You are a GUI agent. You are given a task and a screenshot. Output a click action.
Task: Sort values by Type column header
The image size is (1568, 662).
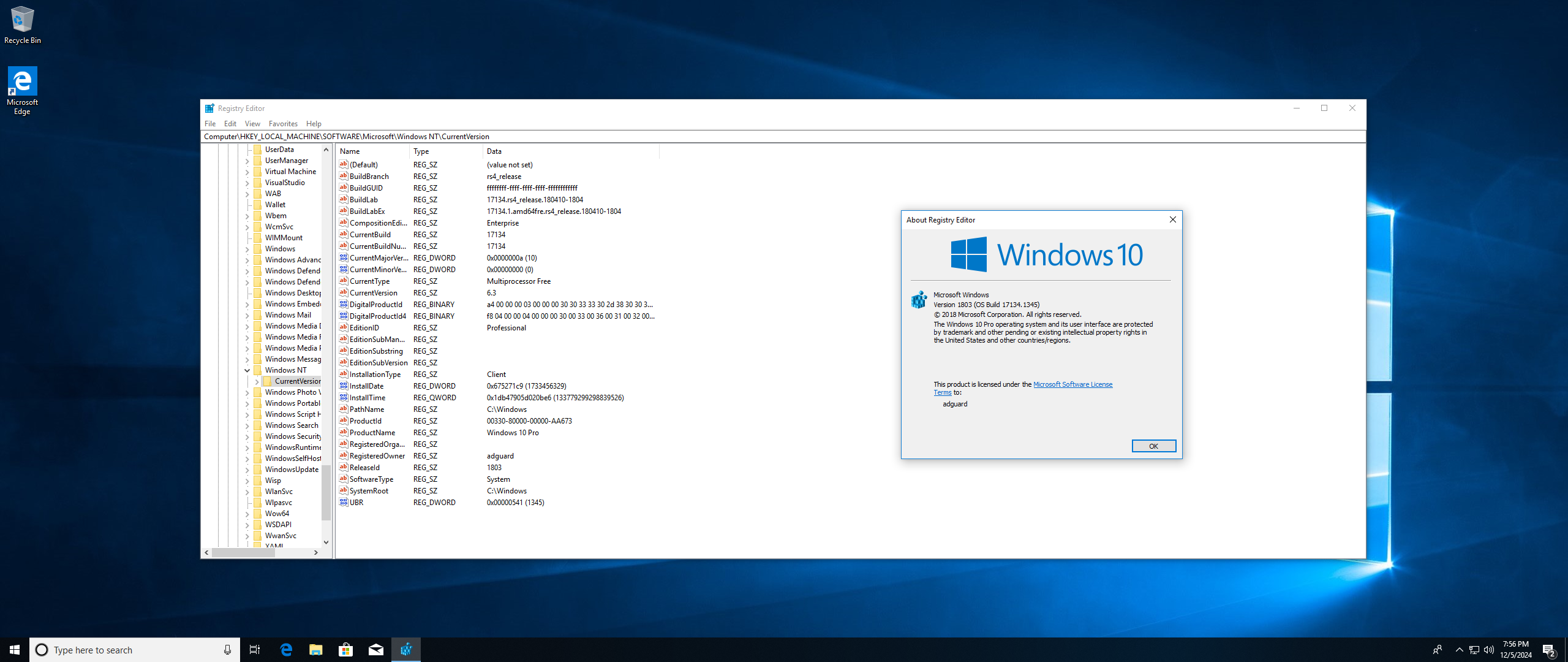446,151
